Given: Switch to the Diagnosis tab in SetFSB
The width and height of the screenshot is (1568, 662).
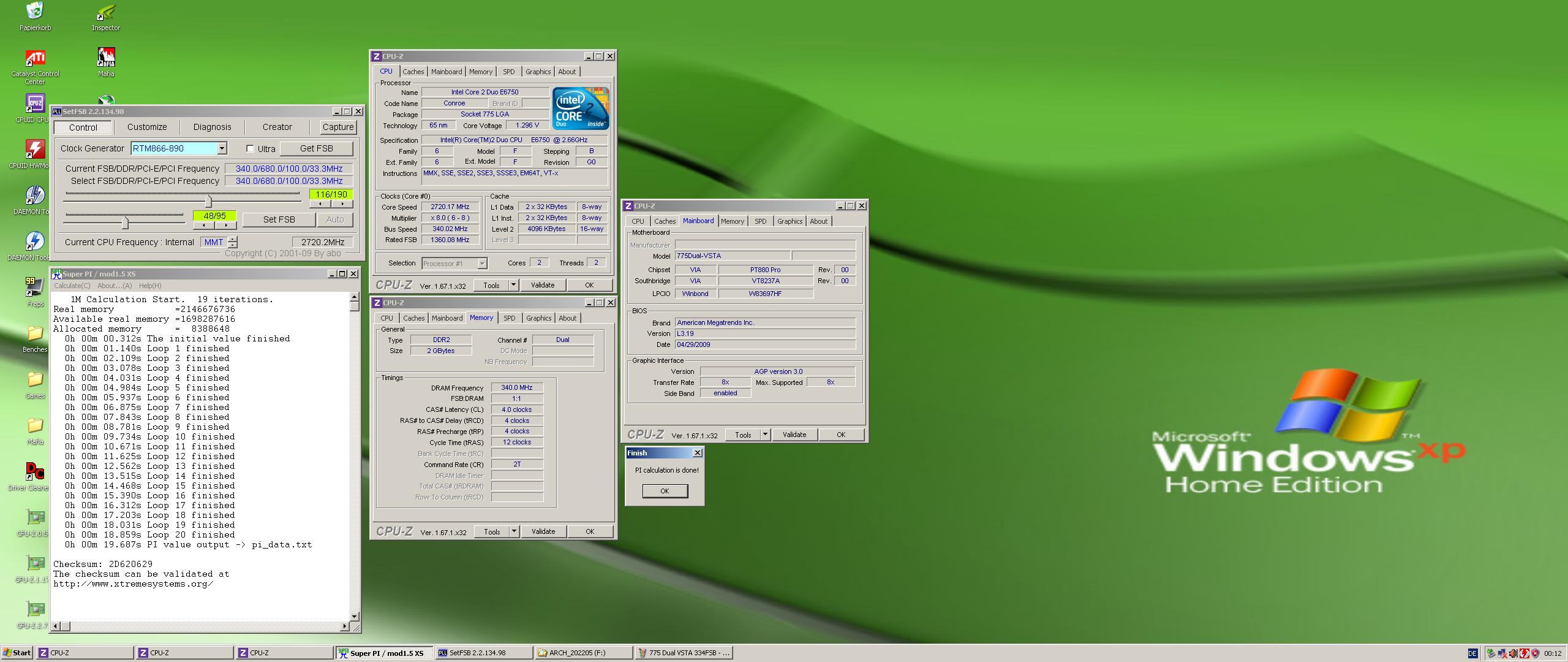Looking at the screenshot, I should click(x=212, y=127).
